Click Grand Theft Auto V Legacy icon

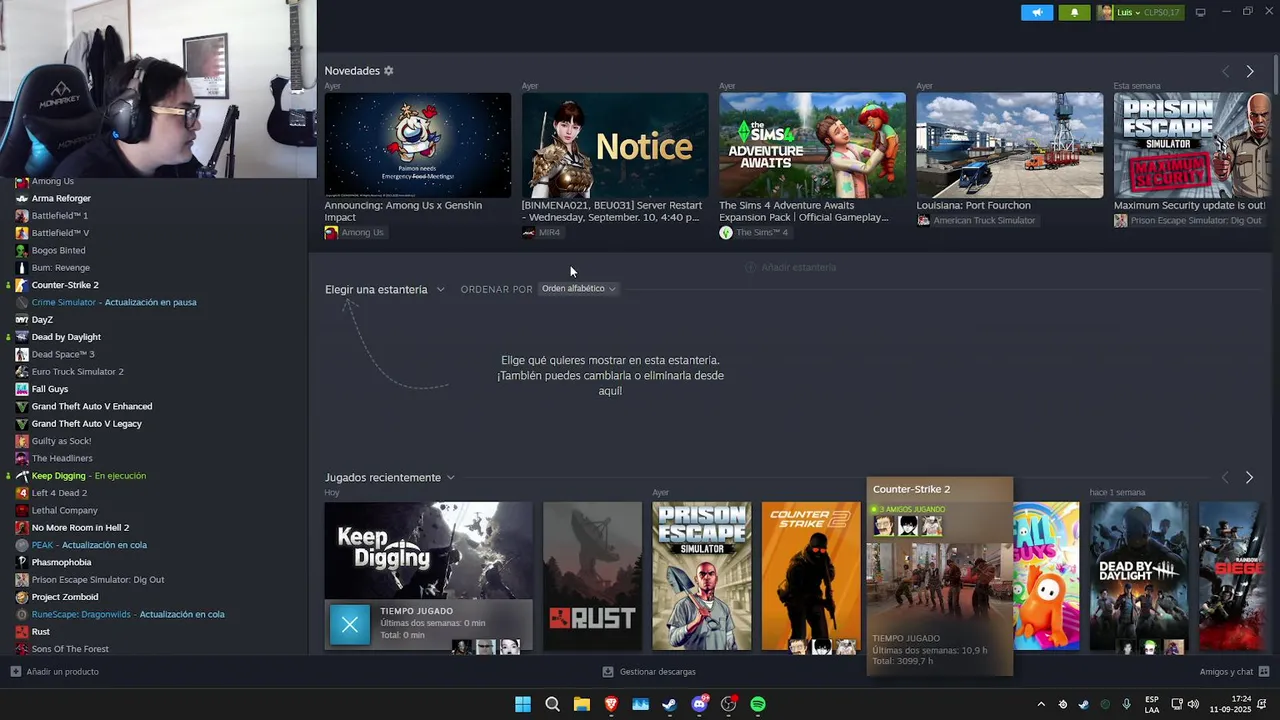click(x=22, y=423)
